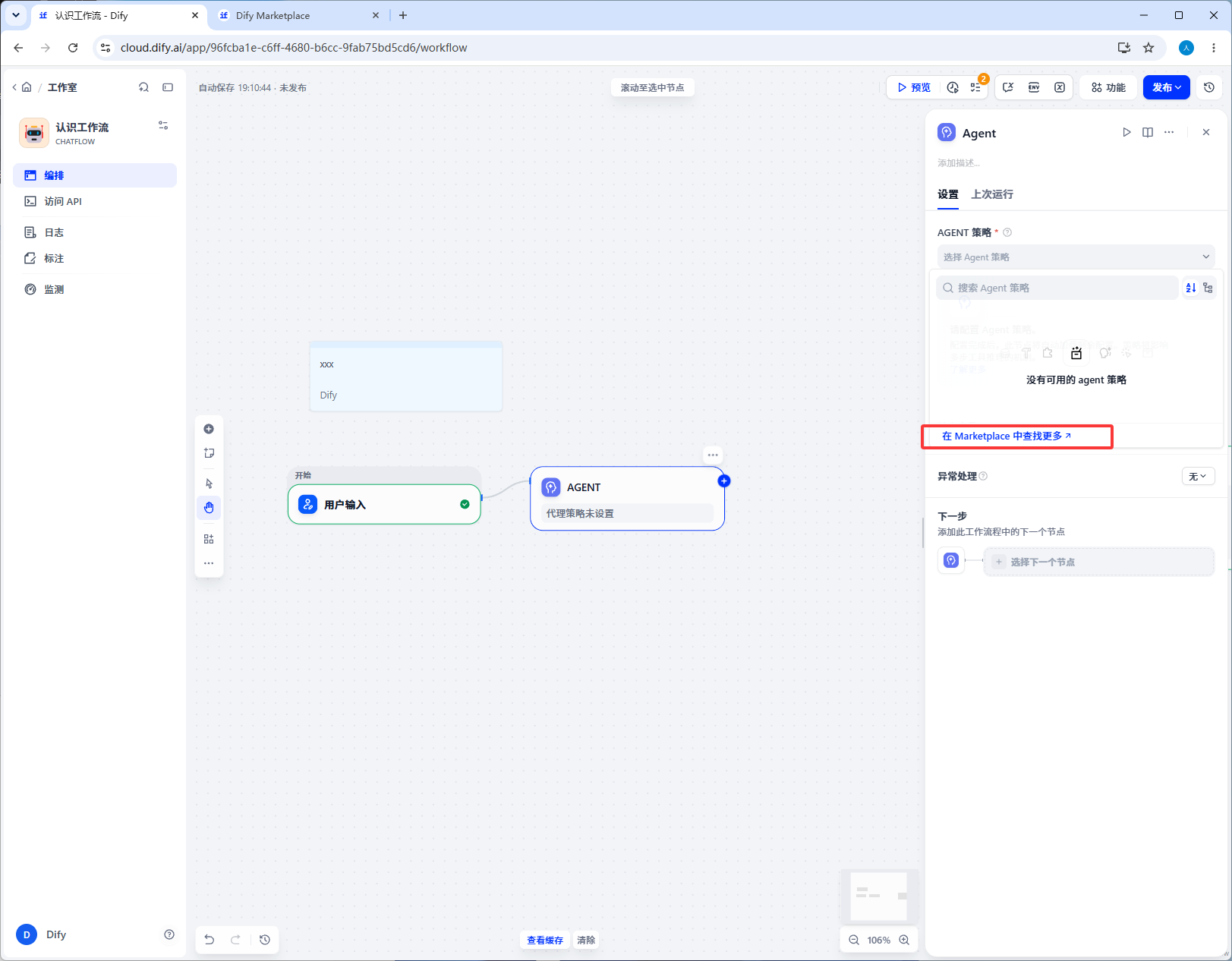
Task: Click the redo arrow at canvas bottom
Action: (x=236, y=940)
